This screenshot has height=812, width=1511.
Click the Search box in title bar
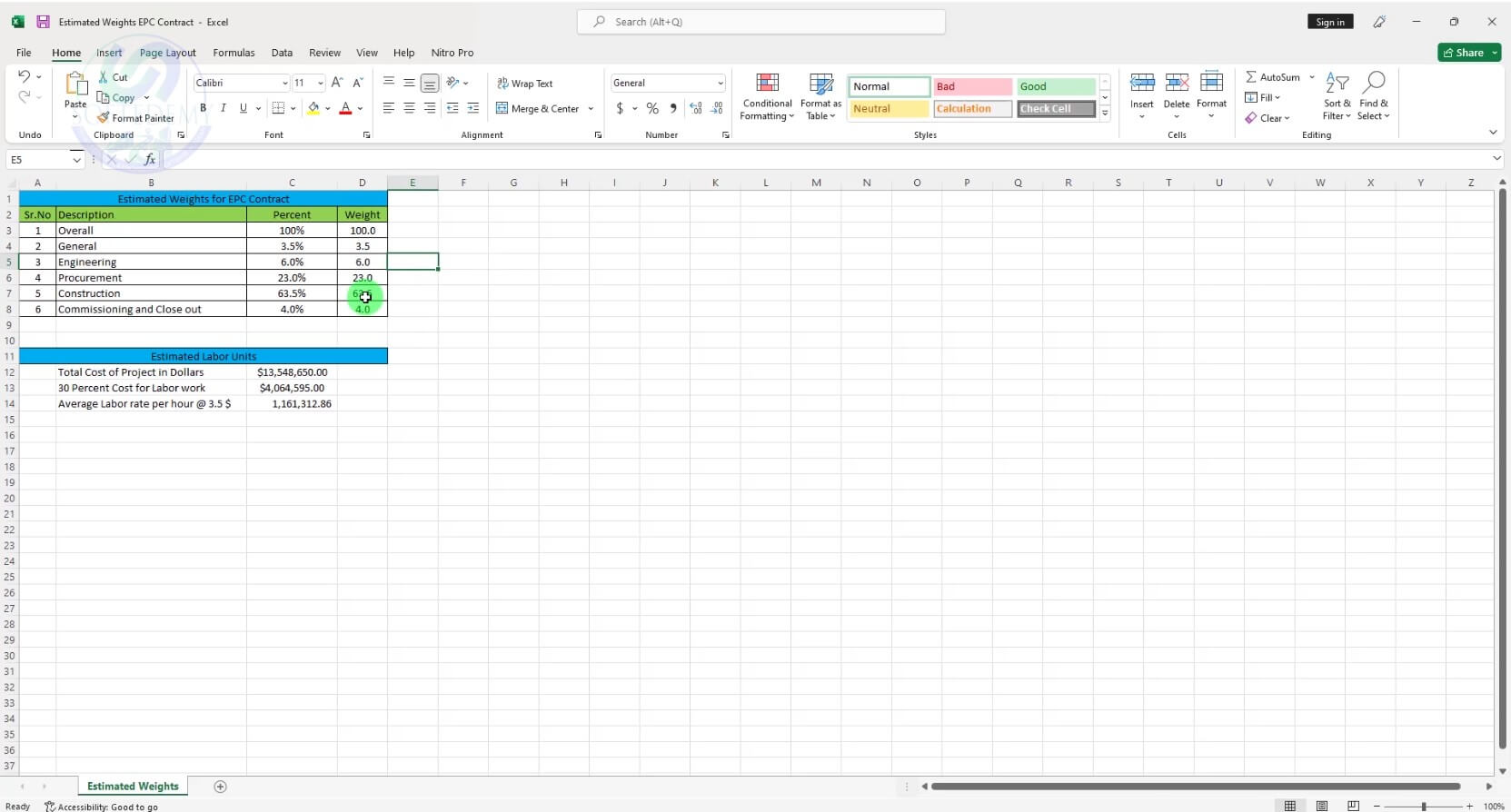(761, 22)
